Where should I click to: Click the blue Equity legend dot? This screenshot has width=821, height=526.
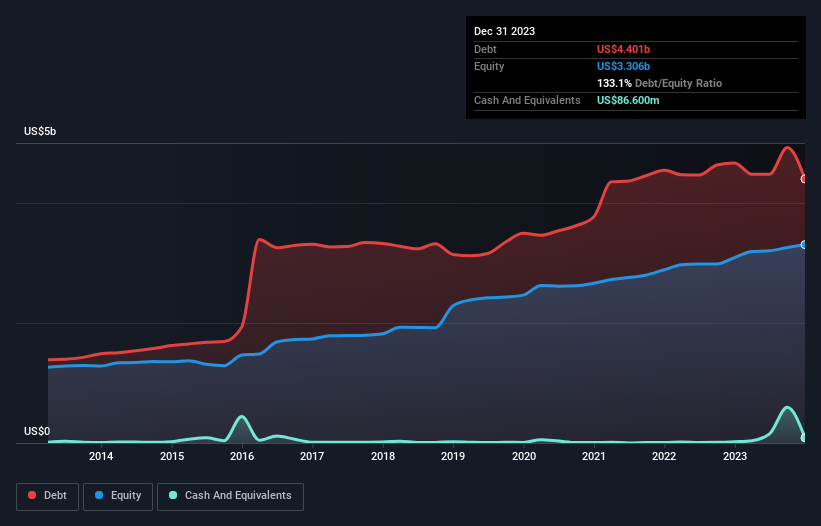[x=99, y=495]
